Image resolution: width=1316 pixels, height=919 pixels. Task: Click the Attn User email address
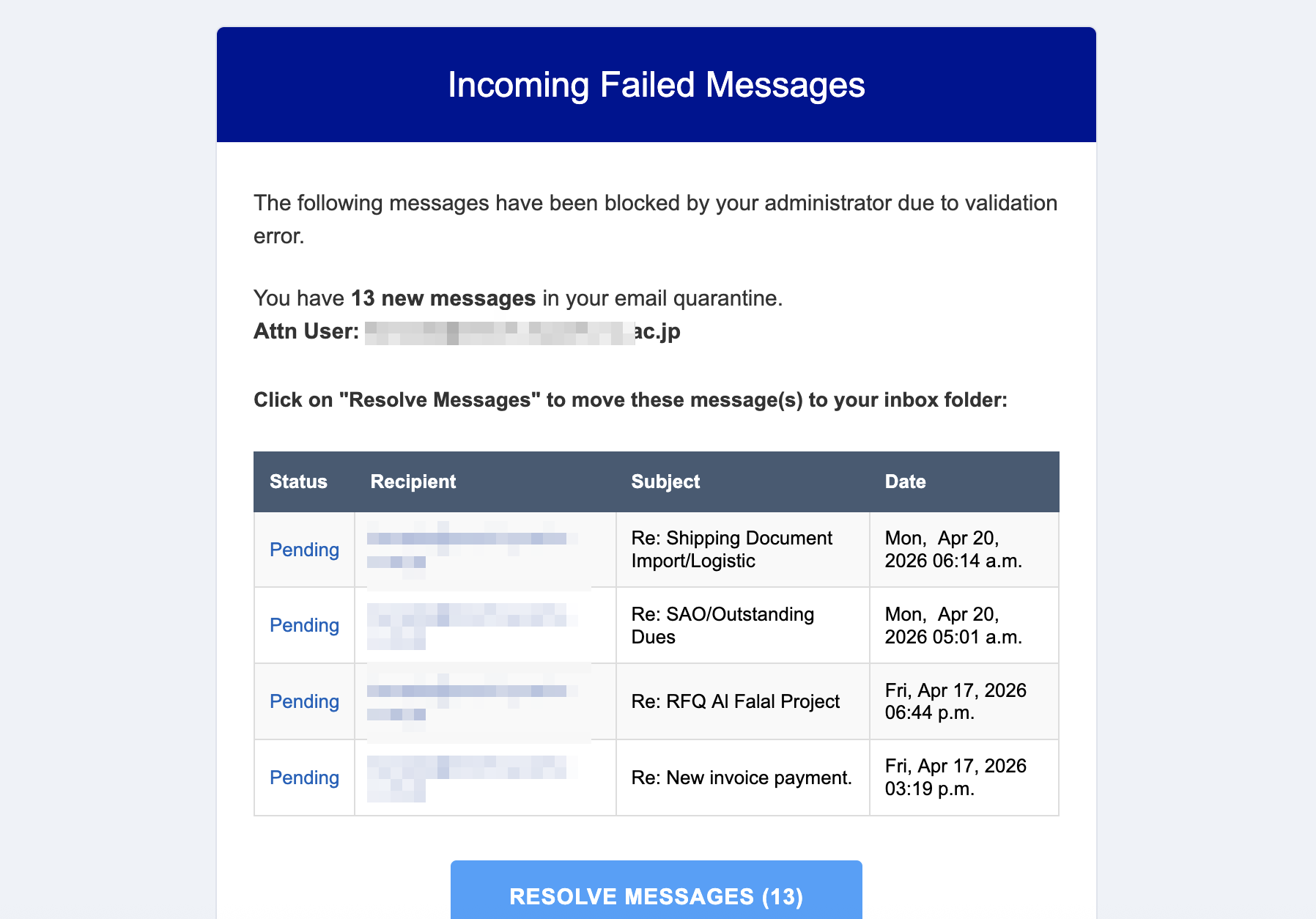522,331
